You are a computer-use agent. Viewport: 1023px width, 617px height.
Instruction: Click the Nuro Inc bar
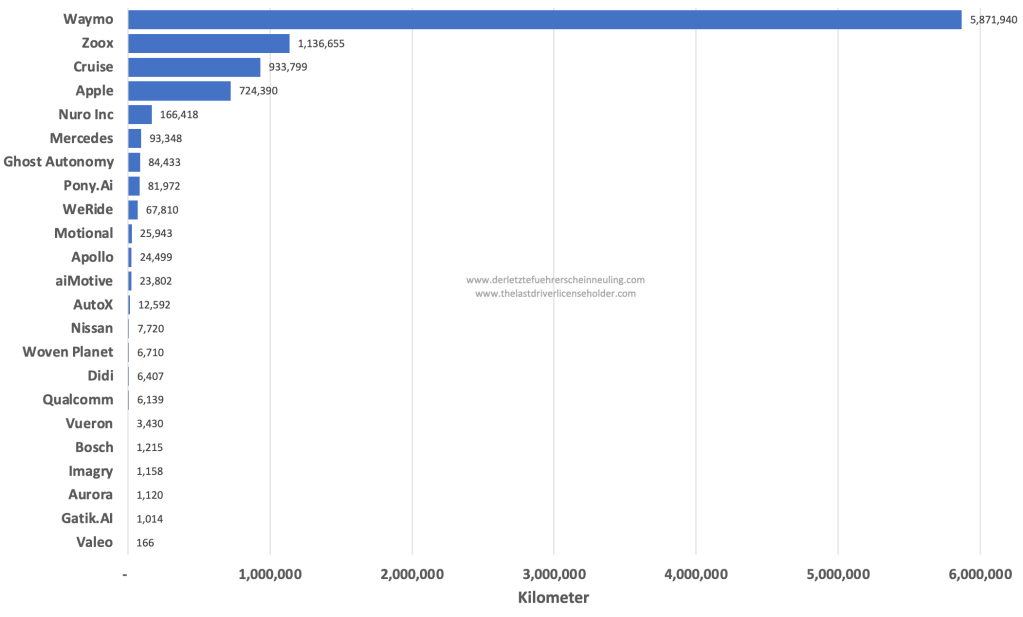pyautogui.click(x=140, y=115)
